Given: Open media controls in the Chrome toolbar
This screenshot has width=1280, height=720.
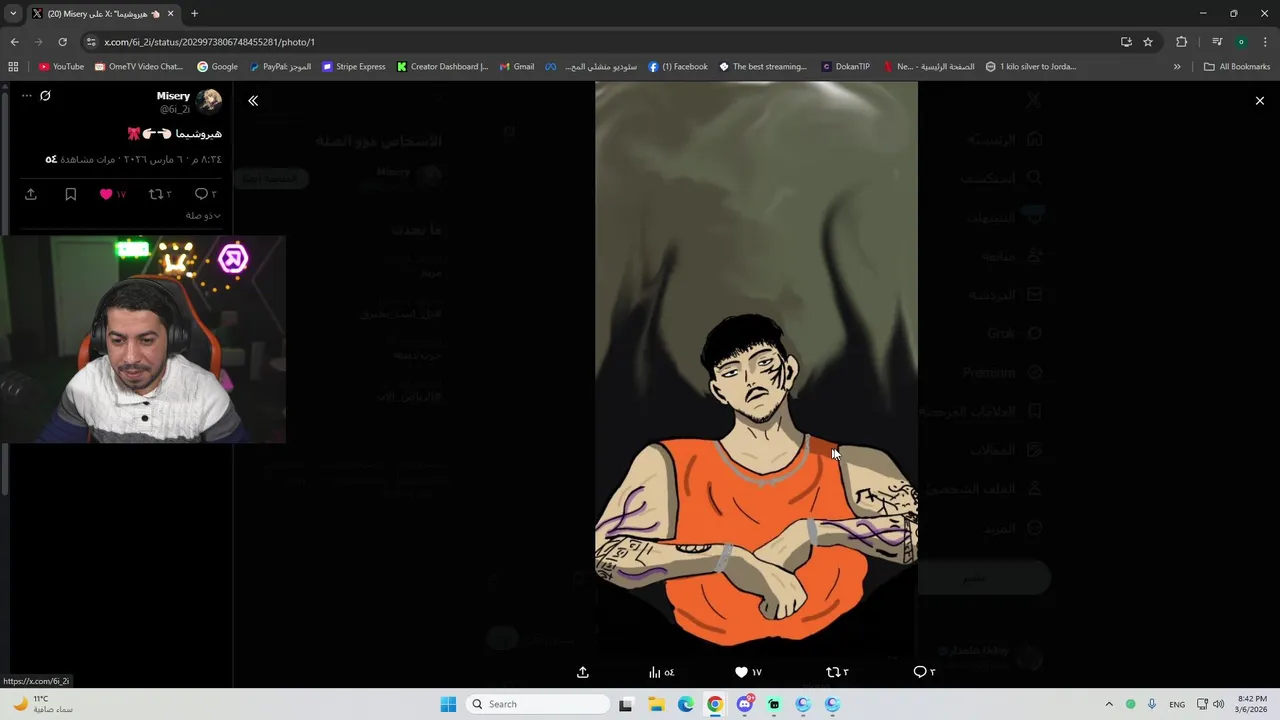Looking at the screenshot, I should coord(1217,42).
